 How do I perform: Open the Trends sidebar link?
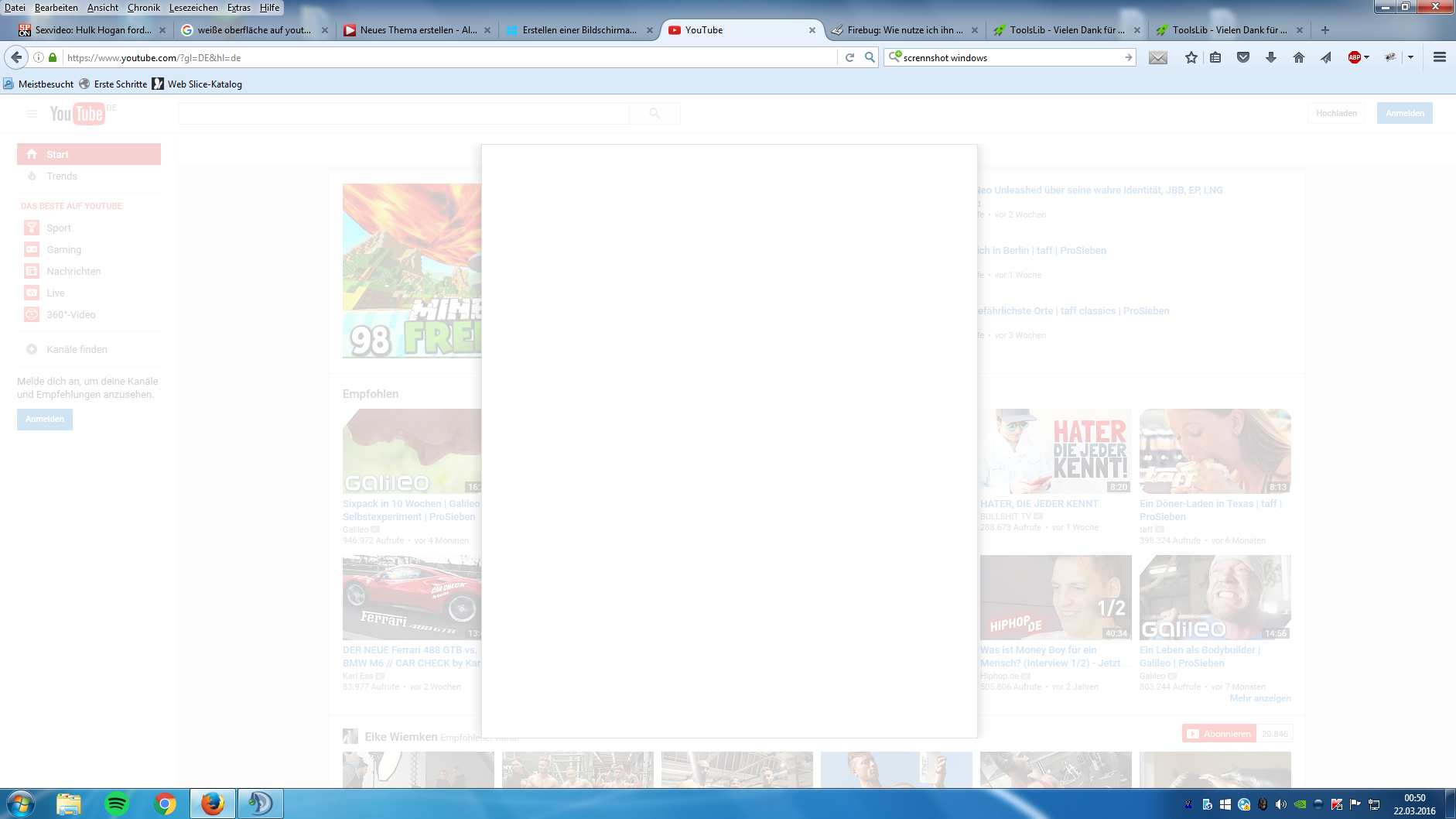pyautogui.click(x=62, y=176)
